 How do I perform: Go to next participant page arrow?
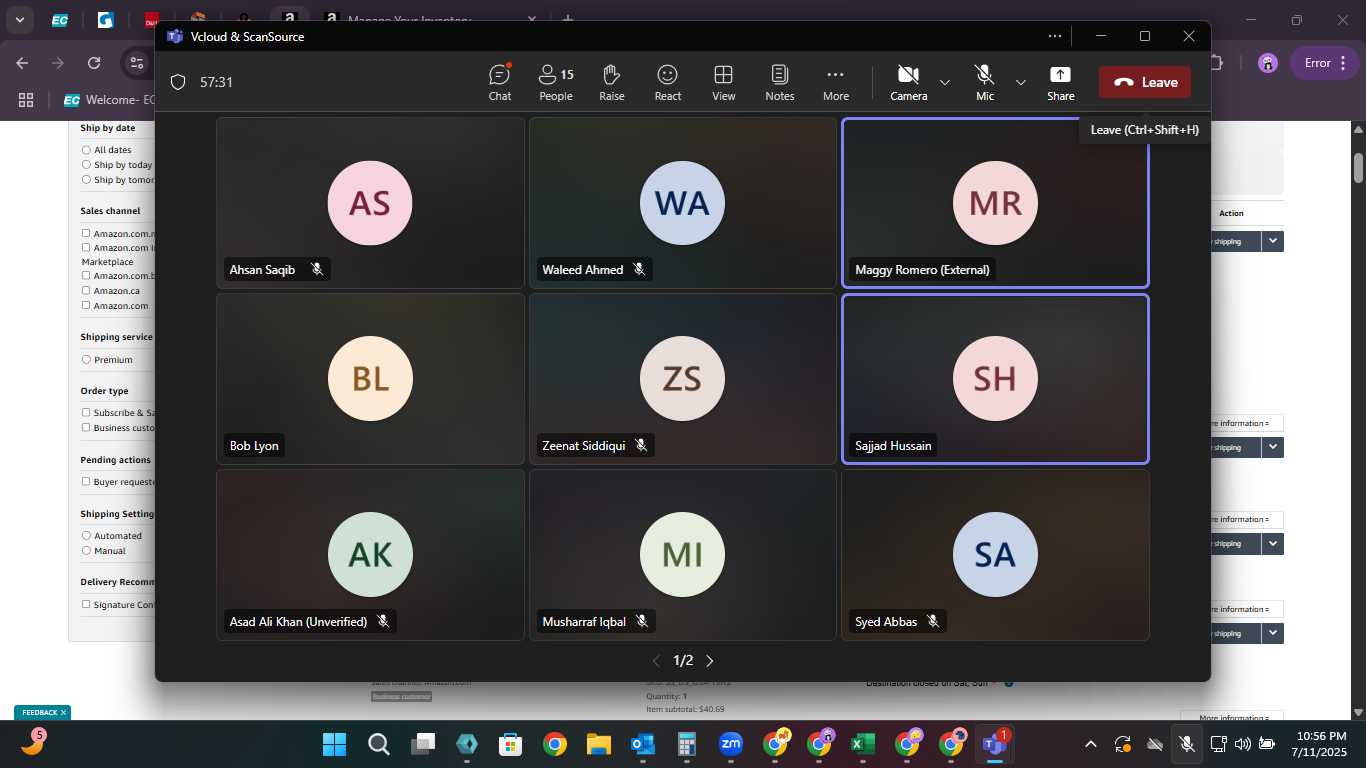click(710, 661)
